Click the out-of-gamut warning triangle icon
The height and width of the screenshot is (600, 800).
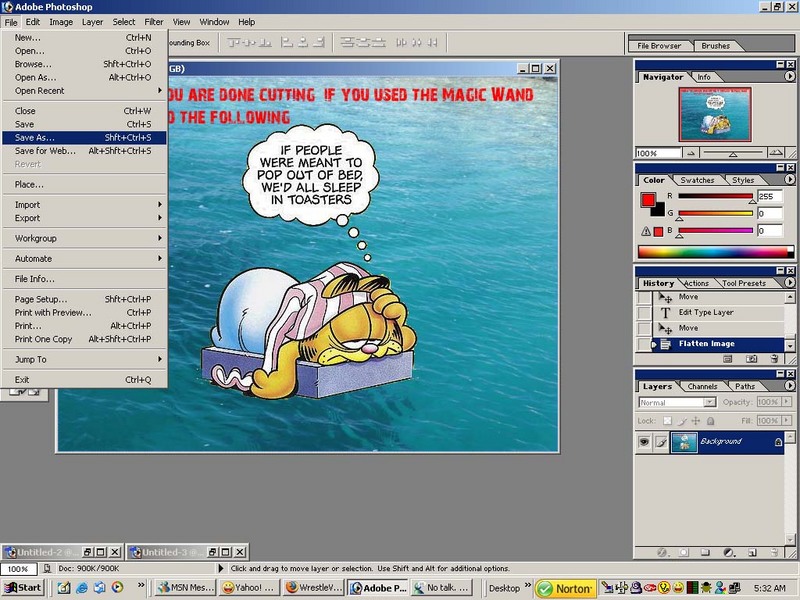646,232
